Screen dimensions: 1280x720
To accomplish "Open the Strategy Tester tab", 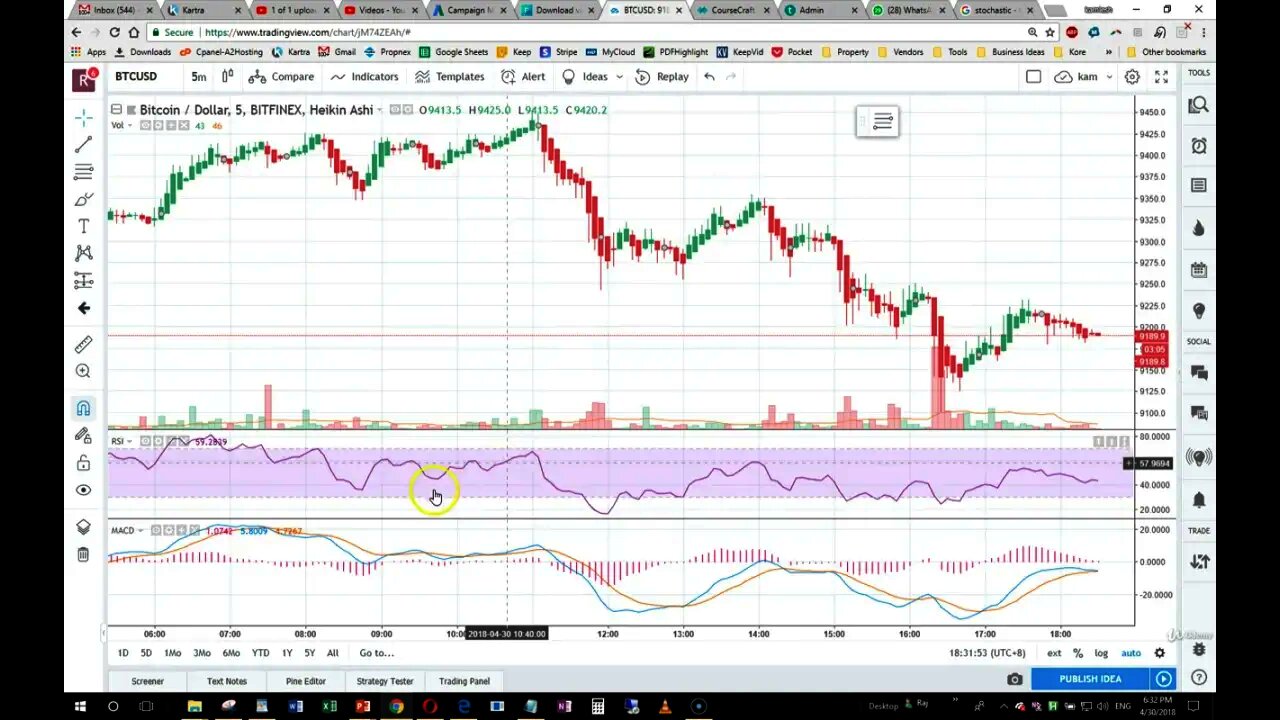I will tap(385, 681).
